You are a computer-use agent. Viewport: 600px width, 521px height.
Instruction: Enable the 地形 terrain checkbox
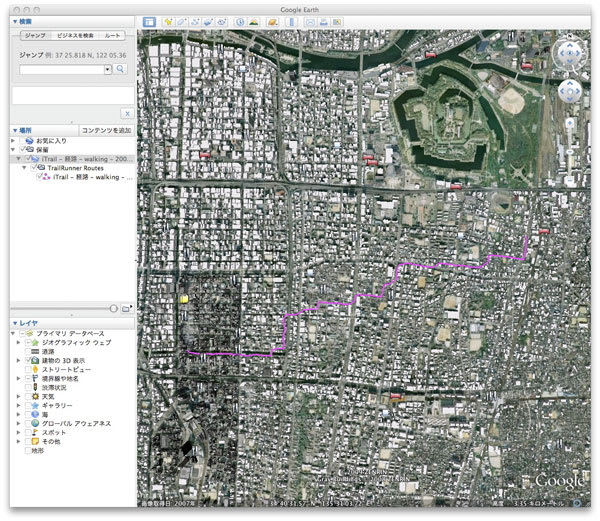[28, 451]
